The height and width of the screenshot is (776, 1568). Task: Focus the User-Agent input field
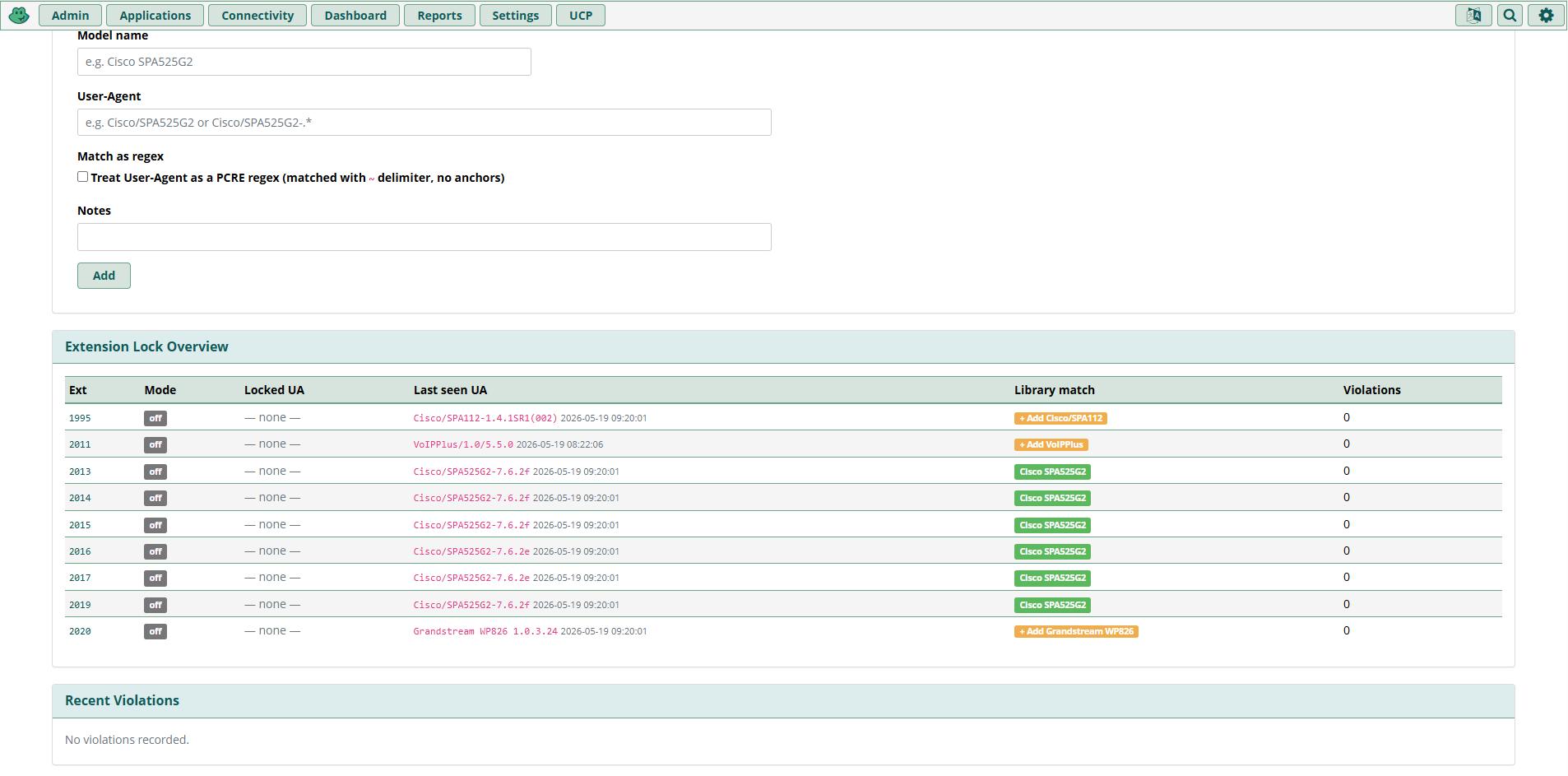(x=424, y=123)
